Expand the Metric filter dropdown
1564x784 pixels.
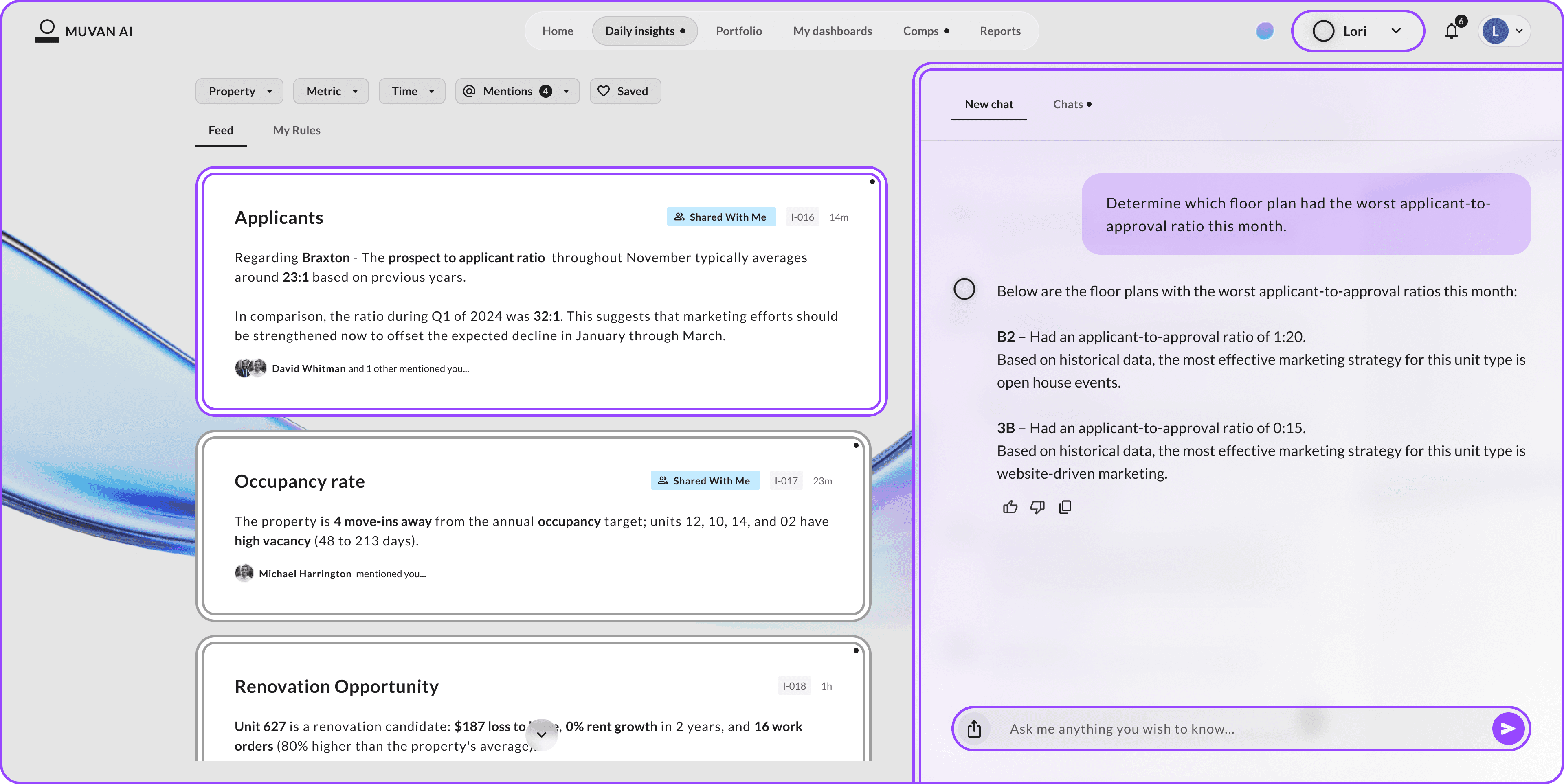(331, 91)
